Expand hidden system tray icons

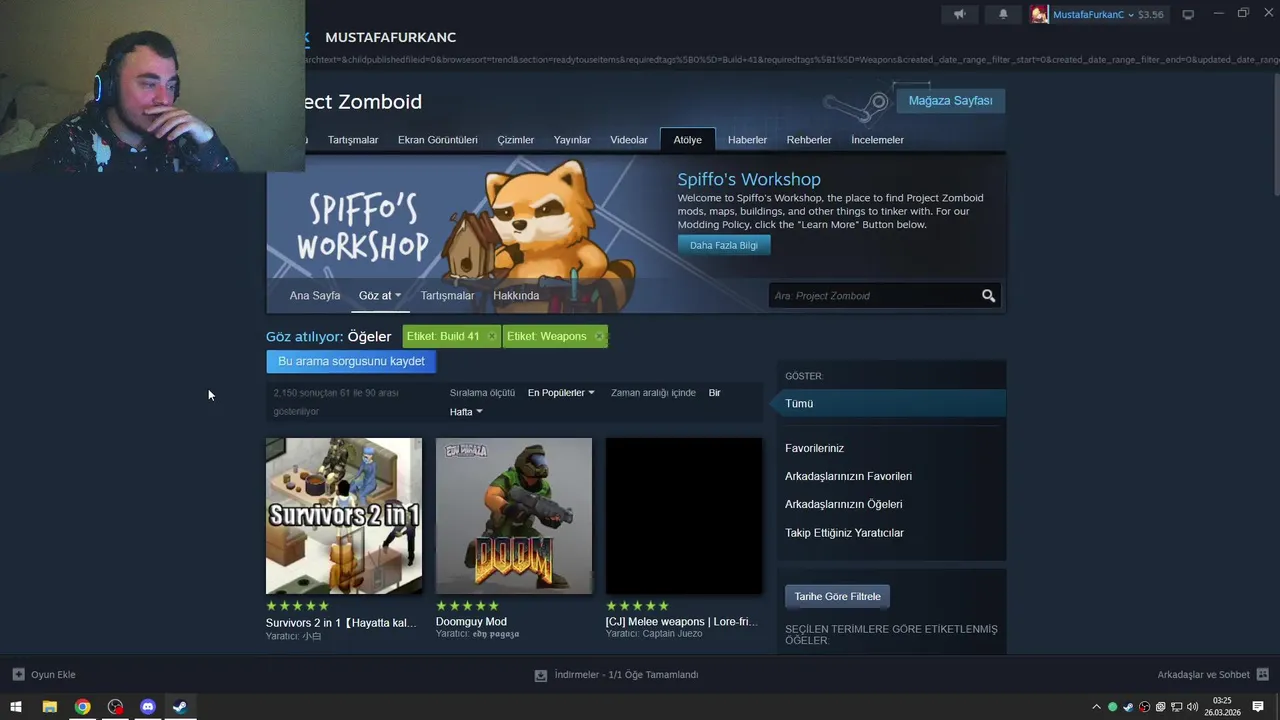coord(1096,708)
